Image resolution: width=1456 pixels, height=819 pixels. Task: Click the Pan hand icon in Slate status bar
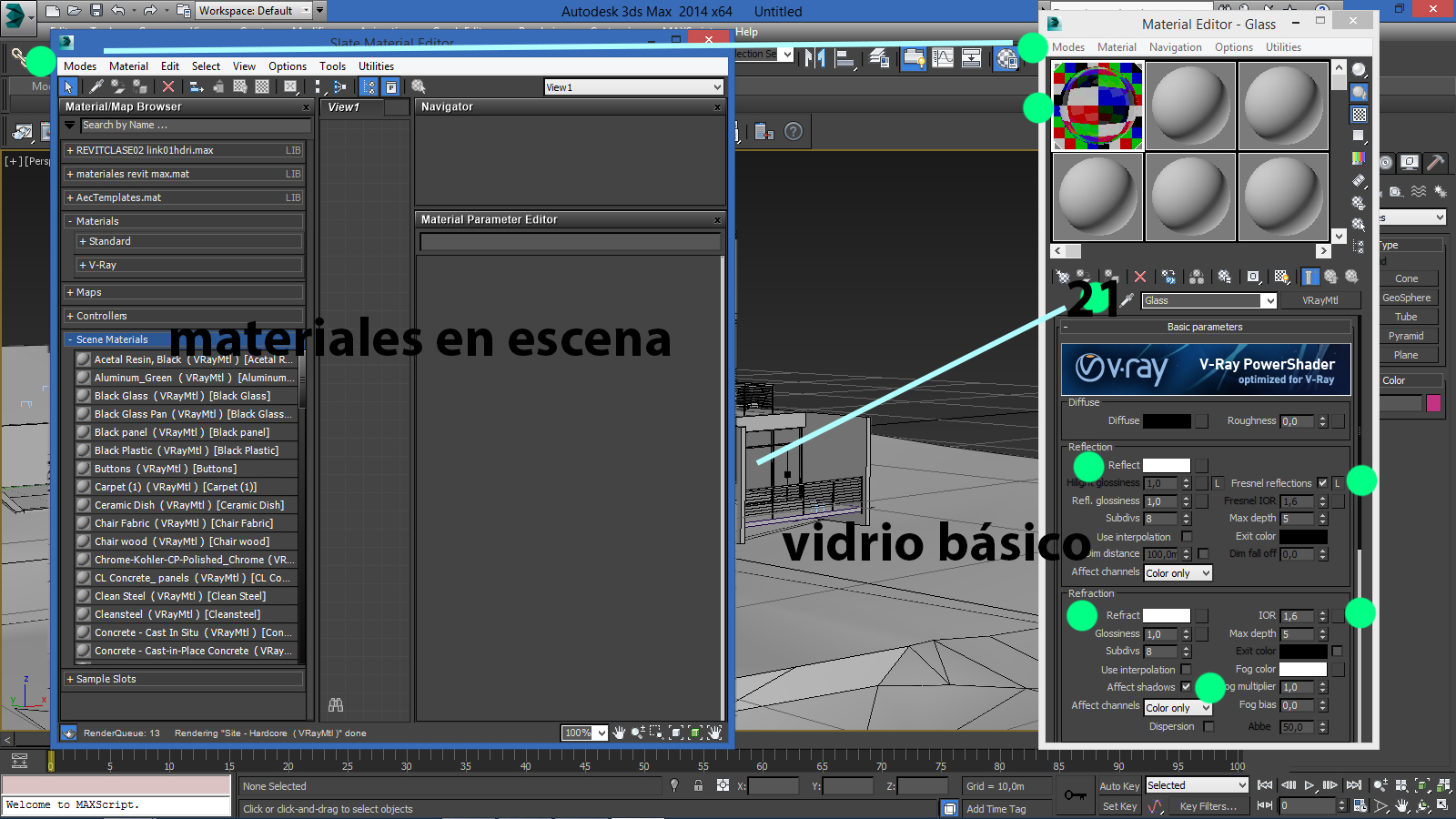point(620,733)
